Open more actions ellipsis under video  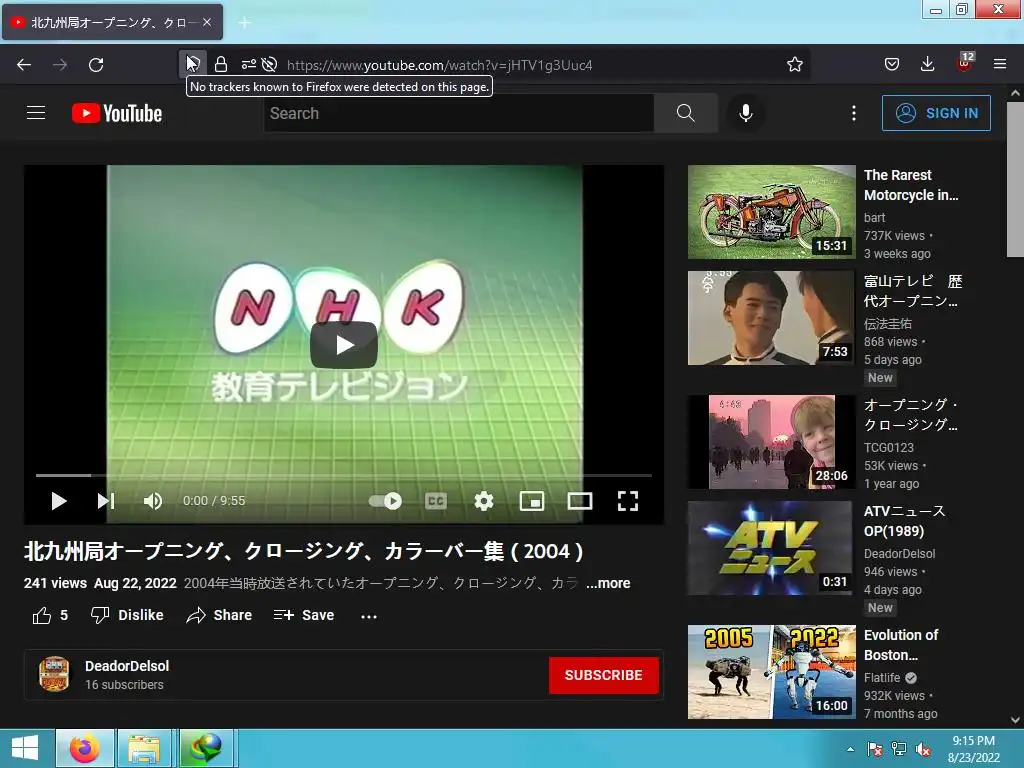click(369, 616)
